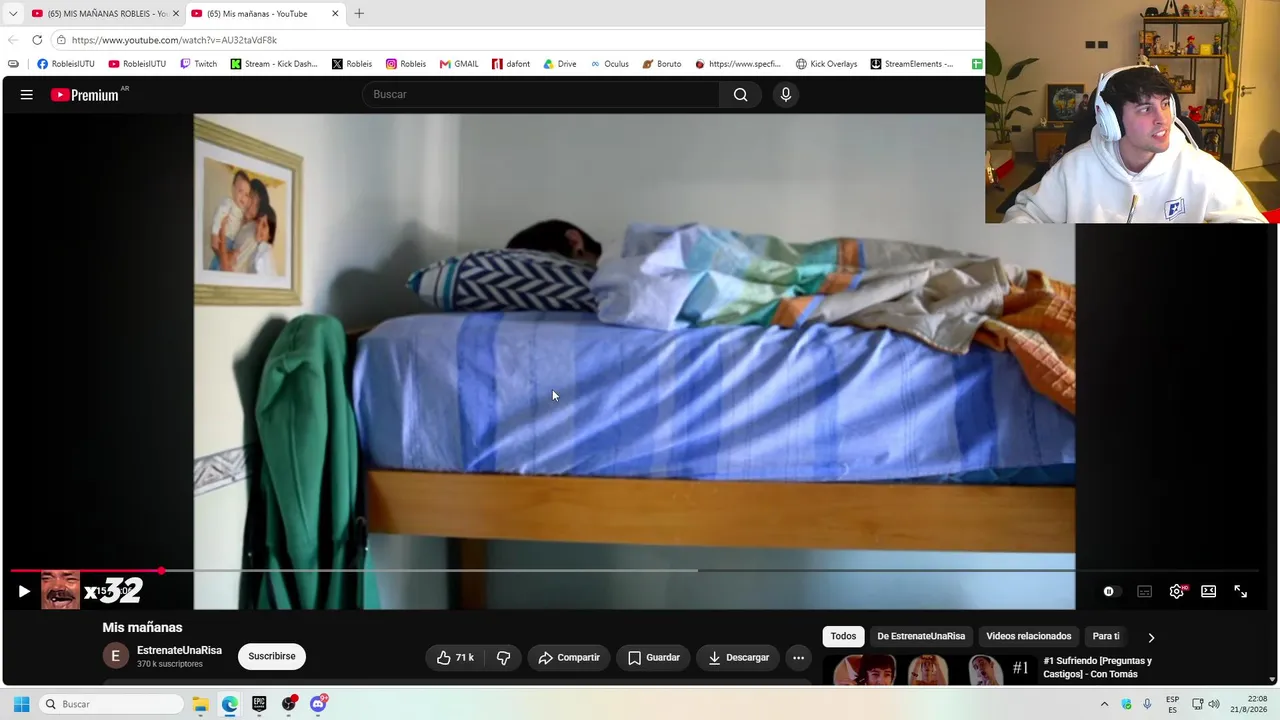Viewport: 1280px width, 720px height.
Task: Save video with the Guardar button
Action: tap(654, 657)
